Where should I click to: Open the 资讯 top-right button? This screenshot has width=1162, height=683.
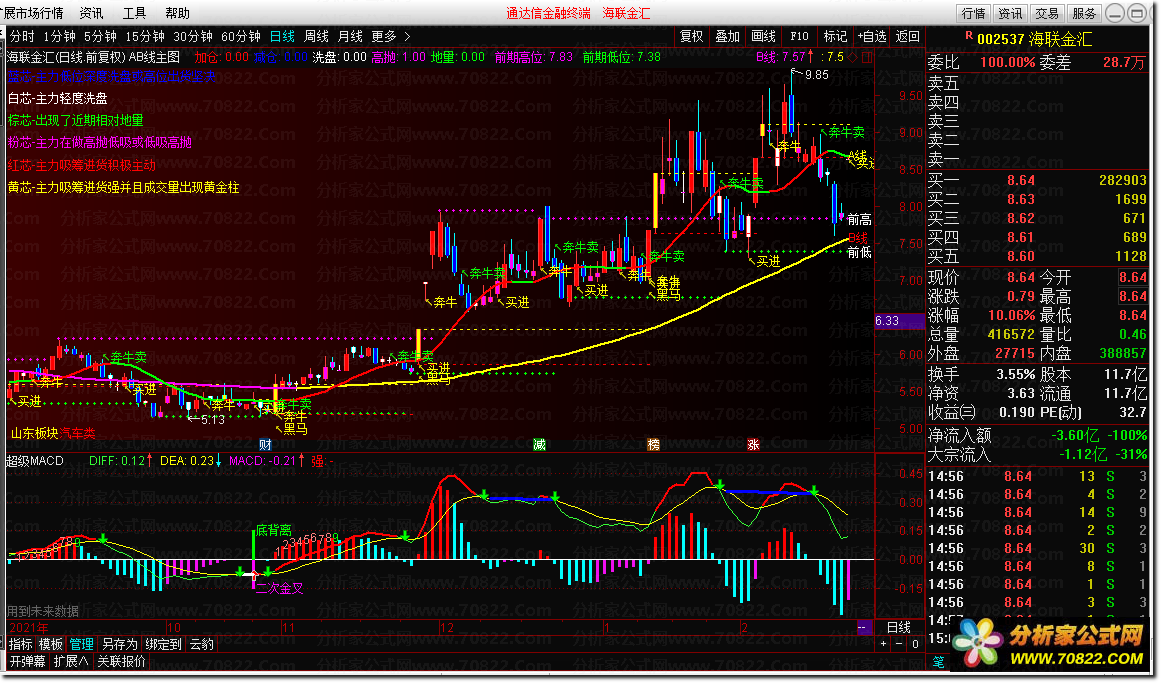[x=1009, y=13]
